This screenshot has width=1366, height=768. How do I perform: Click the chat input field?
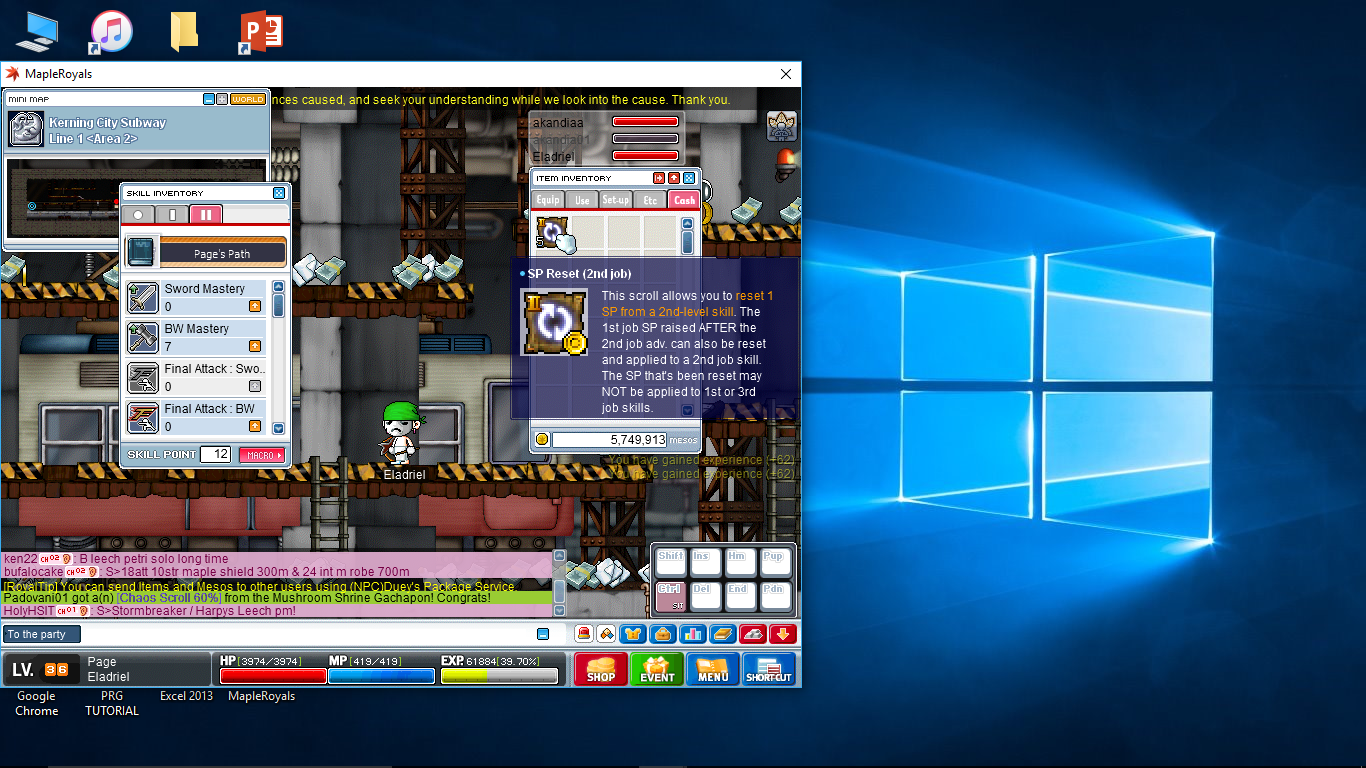pos(307,634)
